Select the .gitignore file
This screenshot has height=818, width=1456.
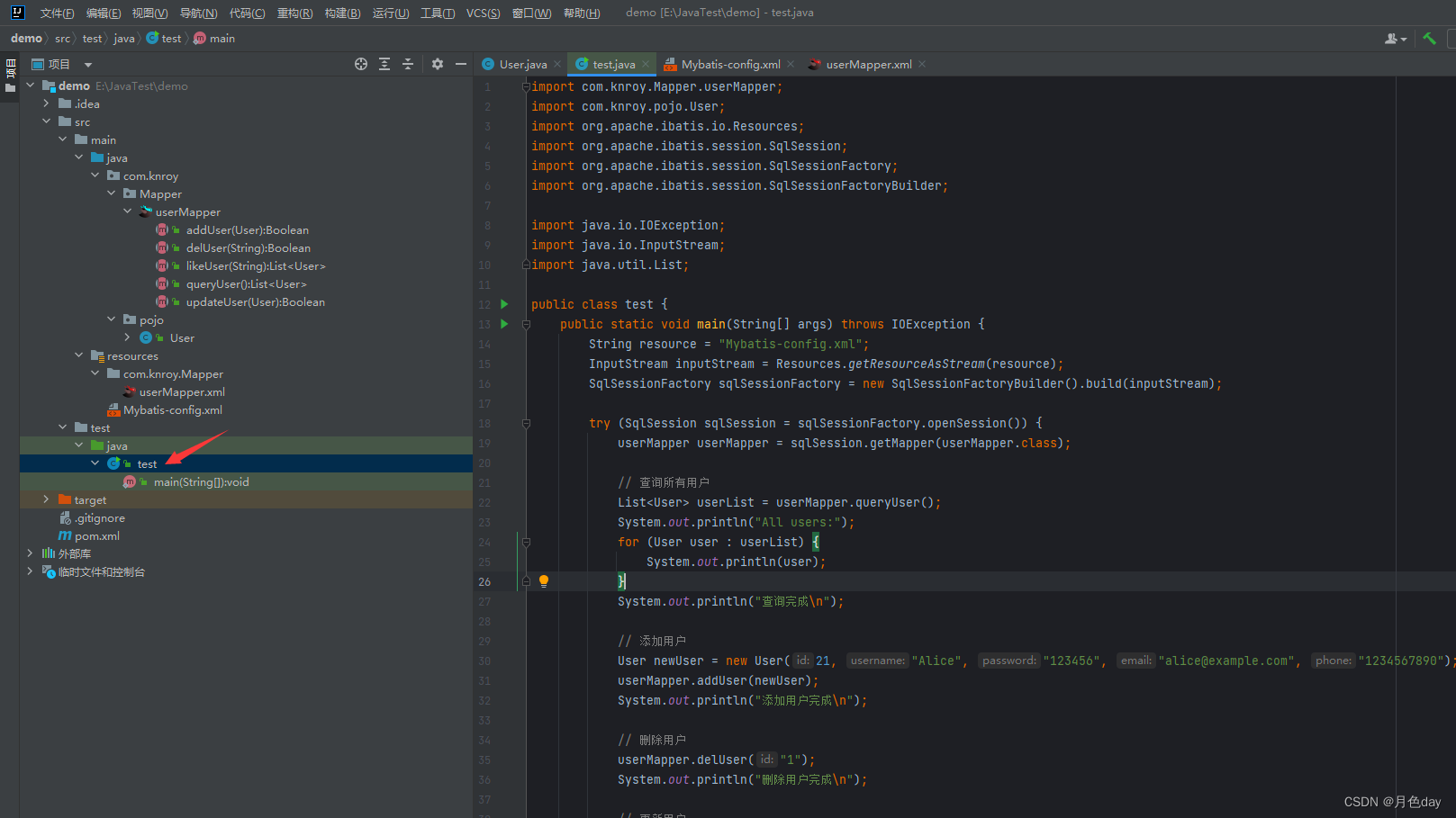click(x=99, y=517)
